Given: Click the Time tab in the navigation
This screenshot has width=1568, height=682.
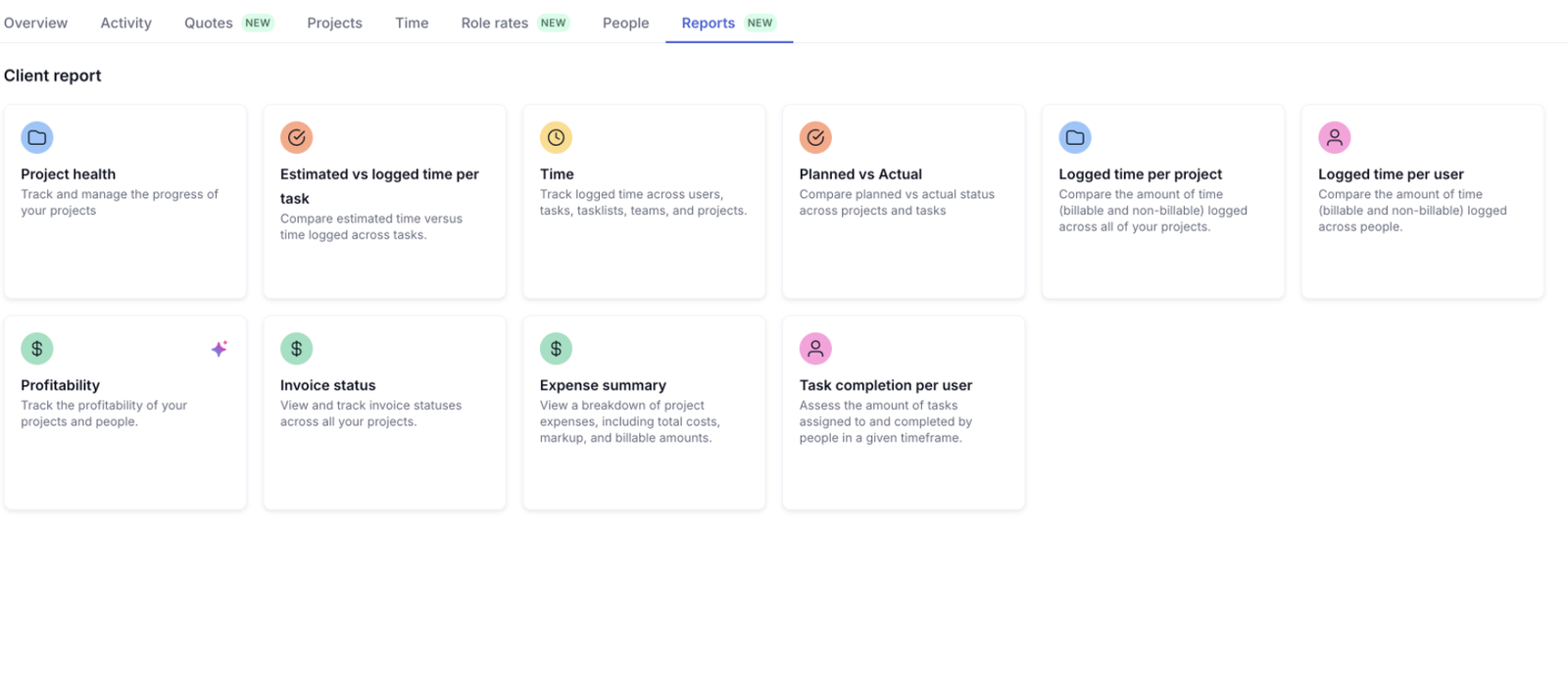Looking at the screenshot, I should point(412,23).
